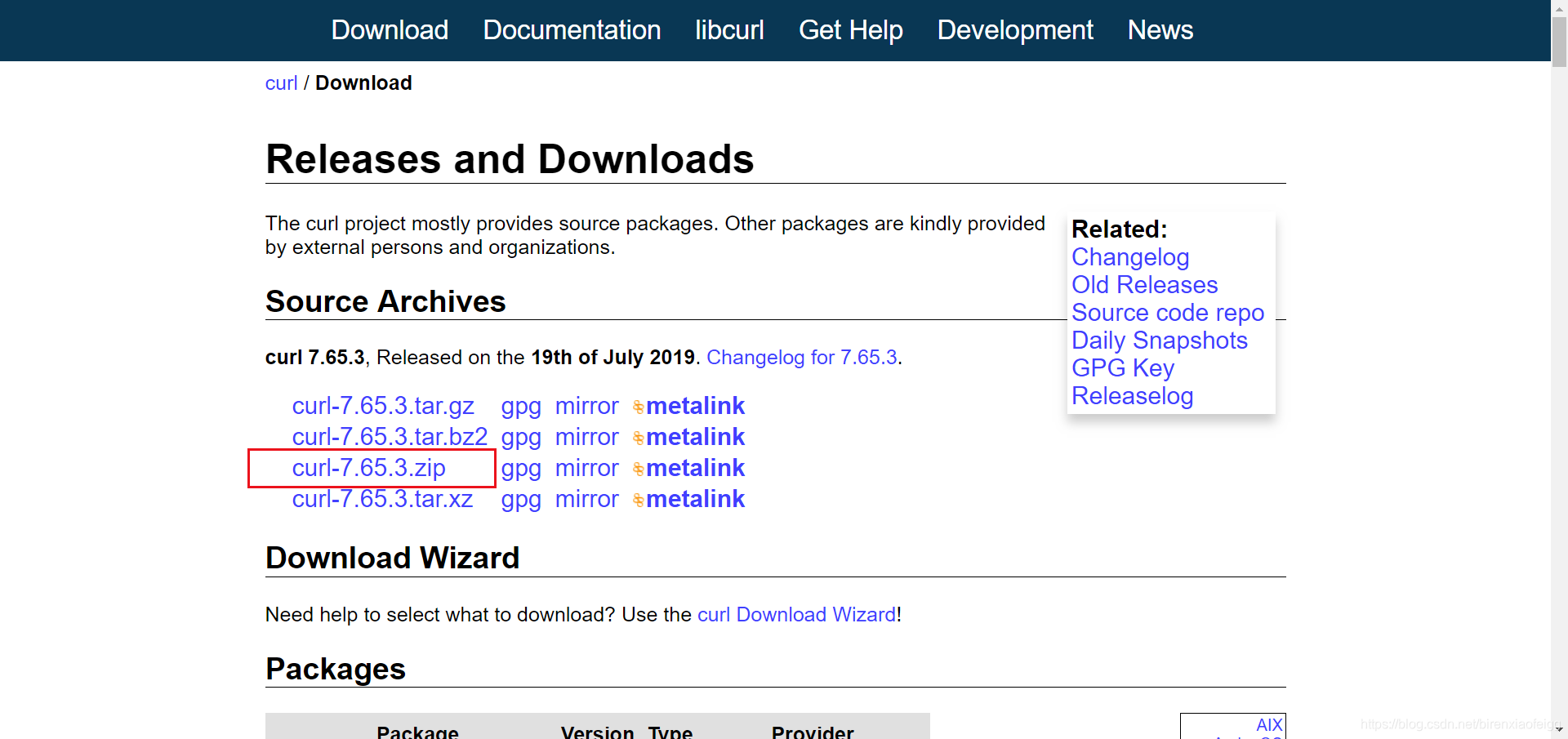This screenshot has width=1568, height=739.
Task: Open mirror link for the tar.xz archive
Action: (587, 499)
